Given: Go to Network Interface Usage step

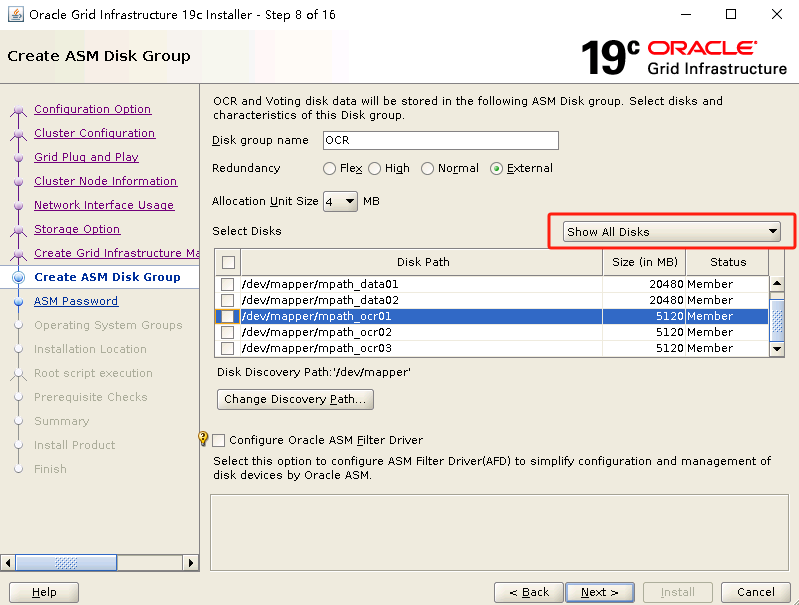Looking at the screenshot, I should (104, 205).
